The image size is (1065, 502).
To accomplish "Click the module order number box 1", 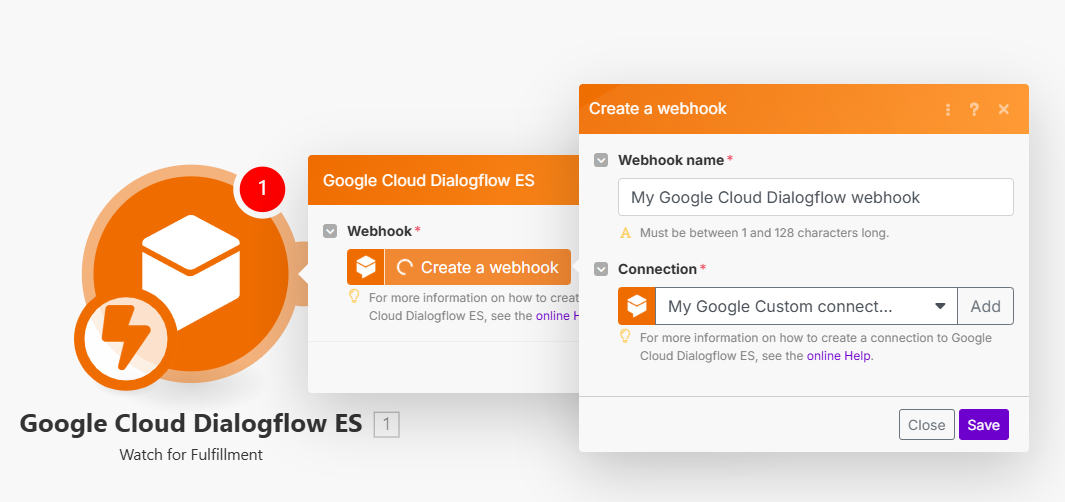I will click(386, 425).
